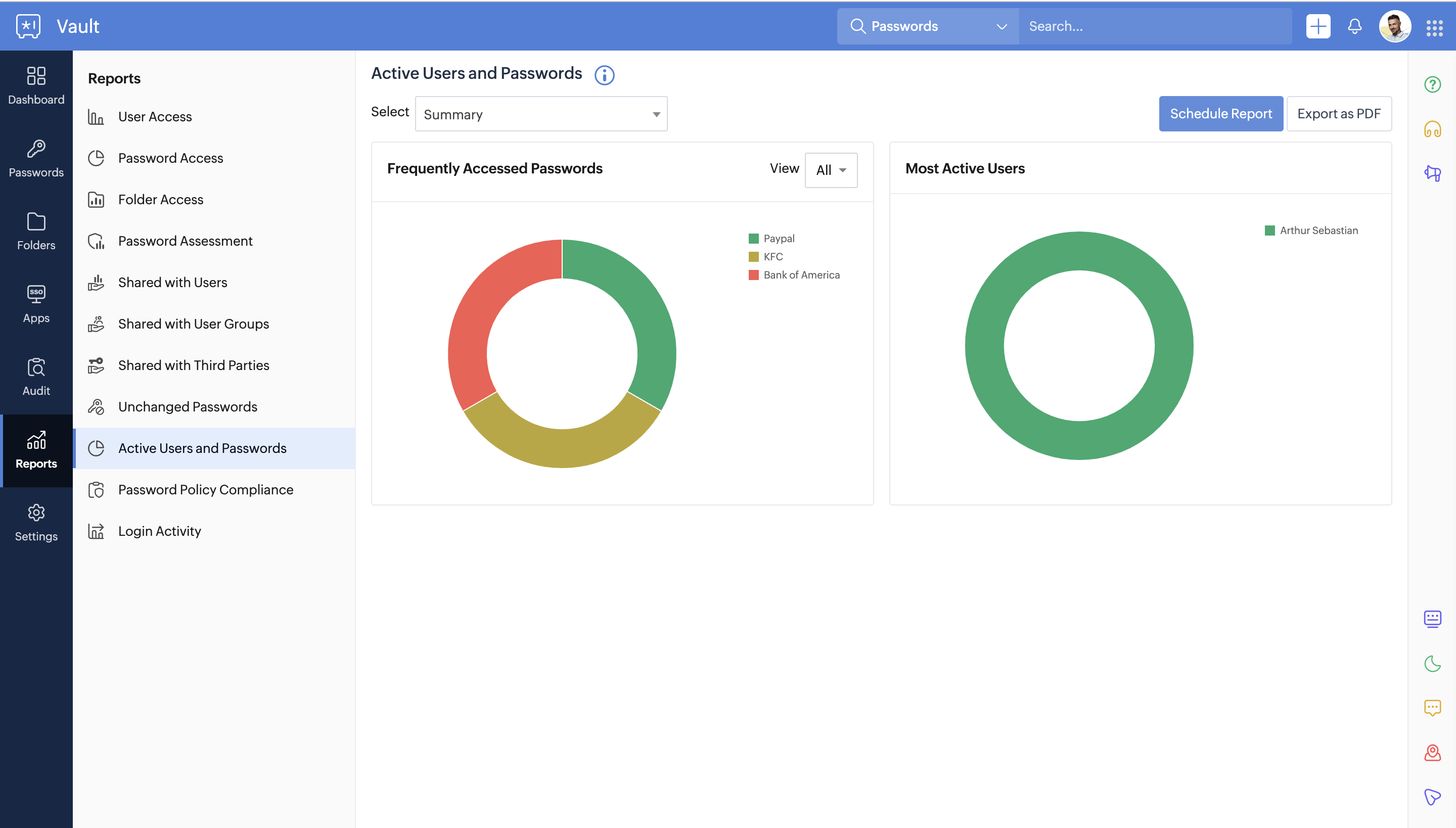Click the notification bell icon
The height and width of the screenshot is (828, 1456).
tap(1354, 26)
